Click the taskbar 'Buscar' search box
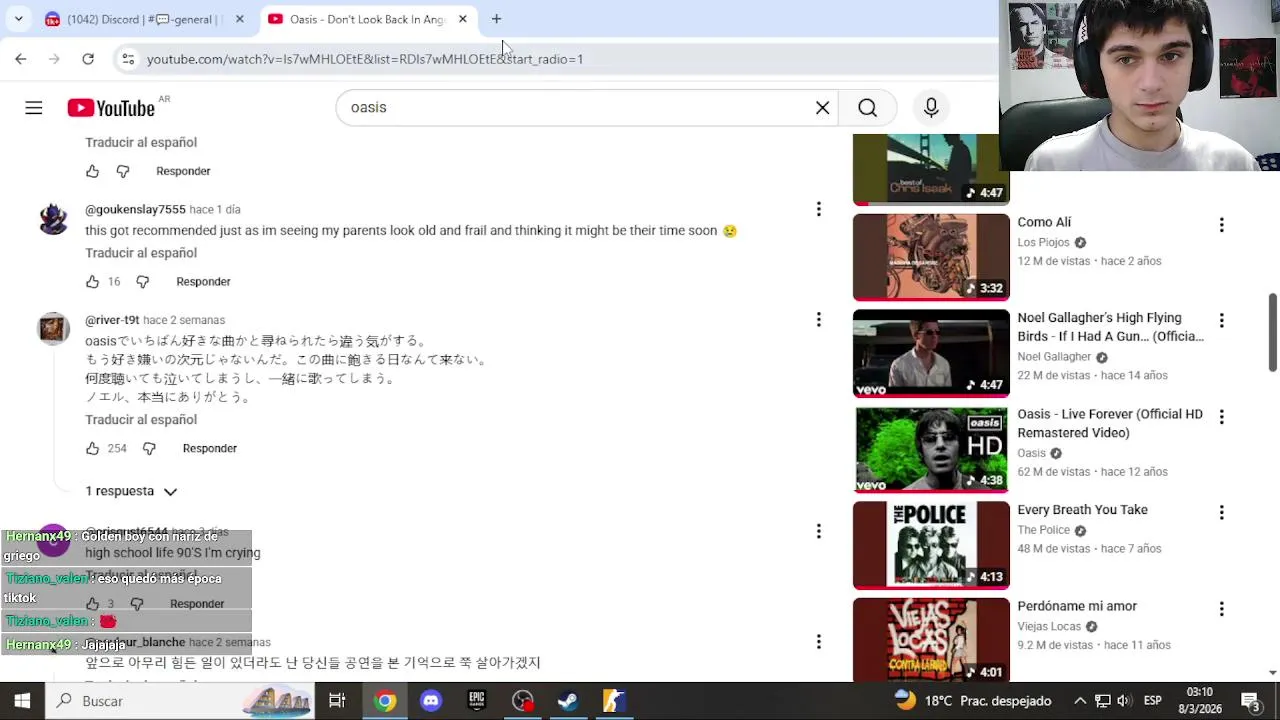This screenshot has height=720, width=1280. pos(180,701)
